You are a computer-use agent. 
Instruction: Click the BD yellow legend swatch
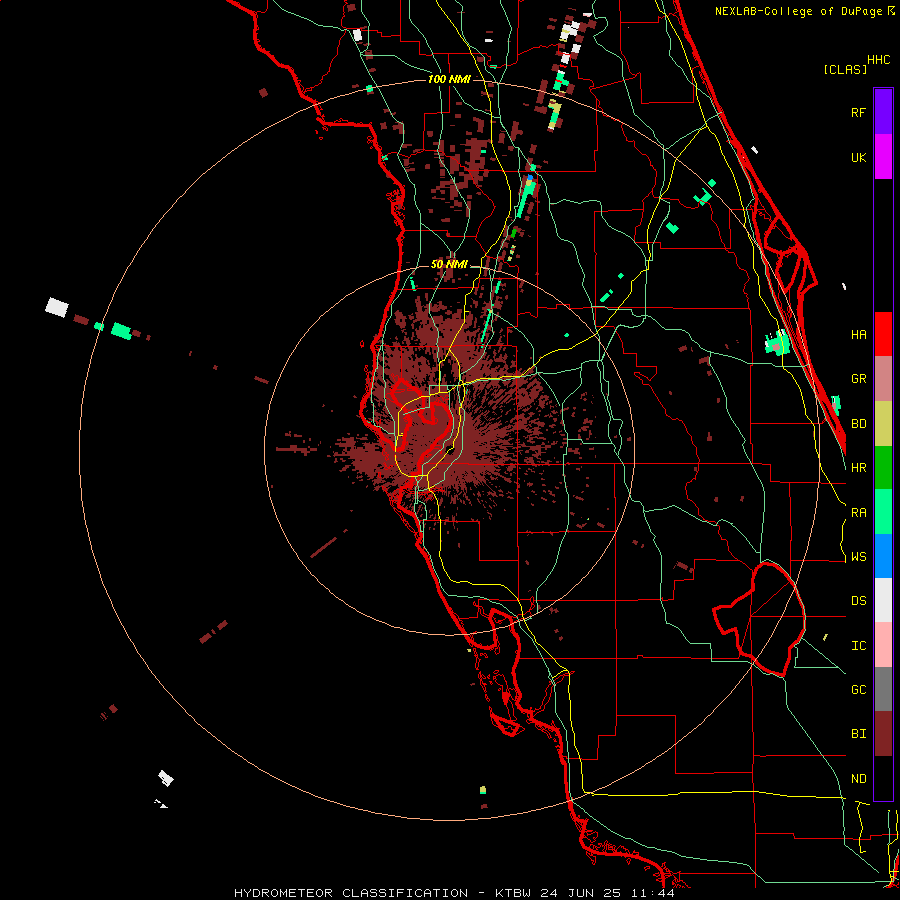[883, 424]
